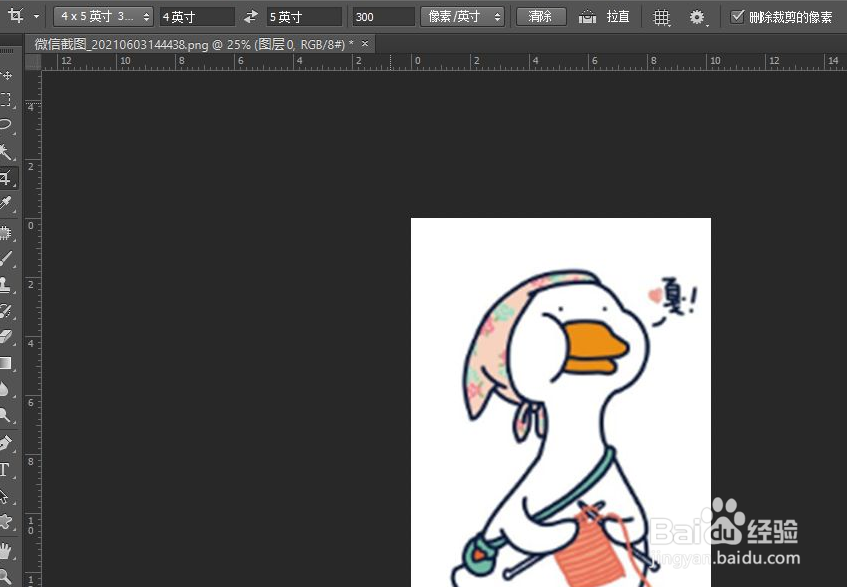
Task: Click the crop tool preset icon in options bar
Action: pos(16,16)
